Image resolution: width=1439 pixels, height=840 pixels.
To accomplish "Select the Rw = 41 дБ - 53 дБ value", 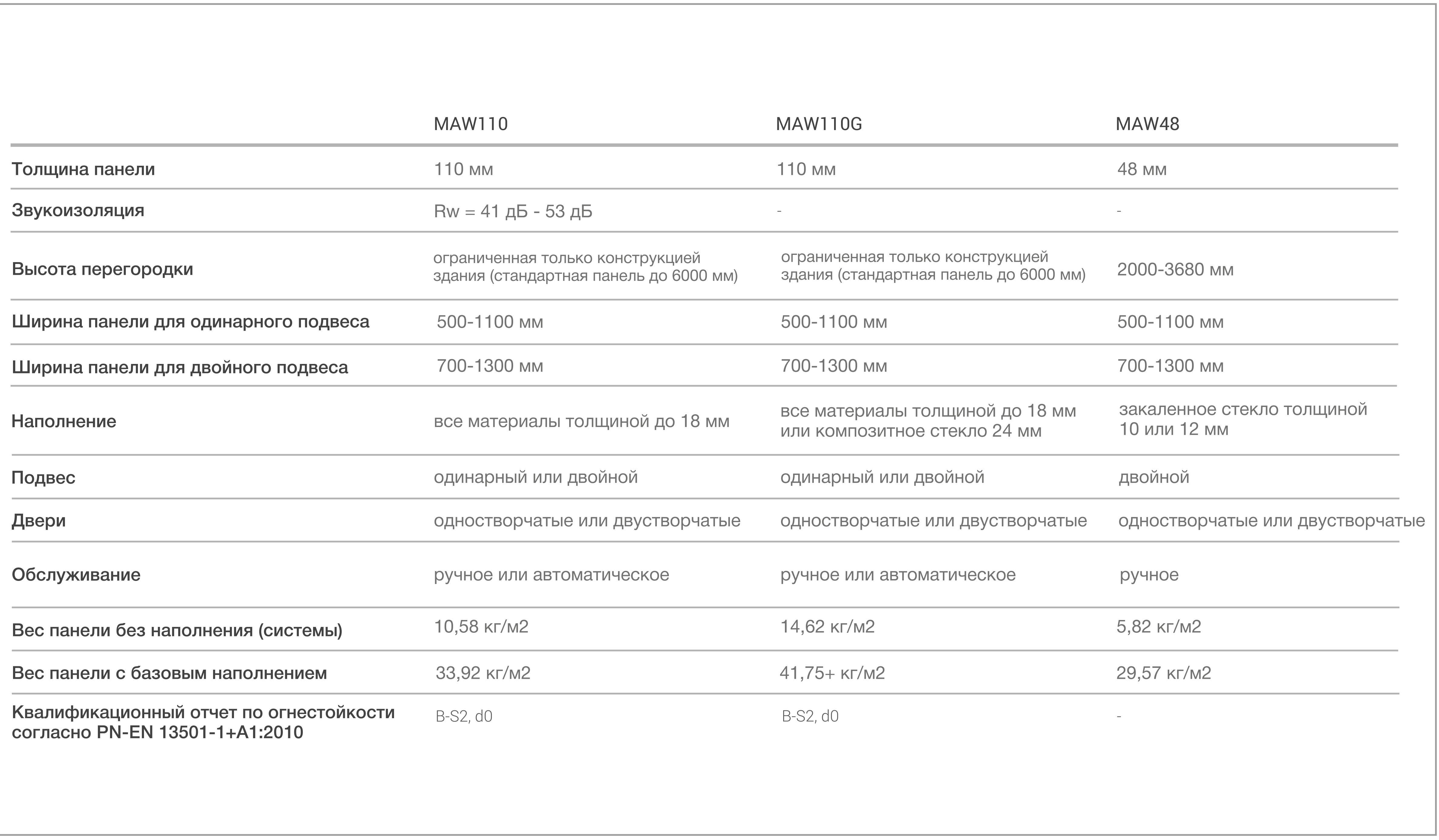I will [x=513, y=212].
